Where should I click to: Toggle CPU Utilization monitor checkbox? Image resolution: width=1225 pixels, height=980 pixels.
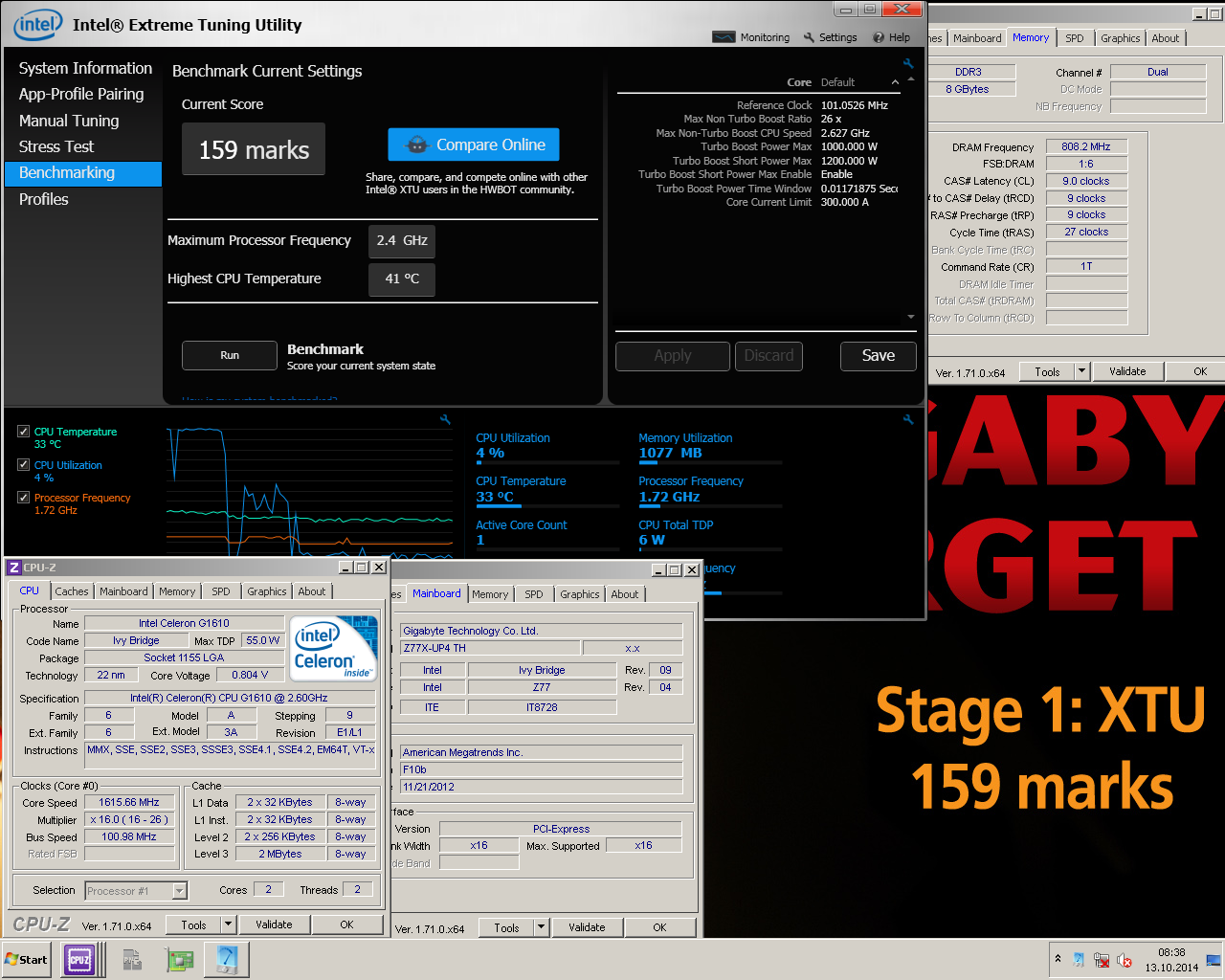click(x=23, y=465)
